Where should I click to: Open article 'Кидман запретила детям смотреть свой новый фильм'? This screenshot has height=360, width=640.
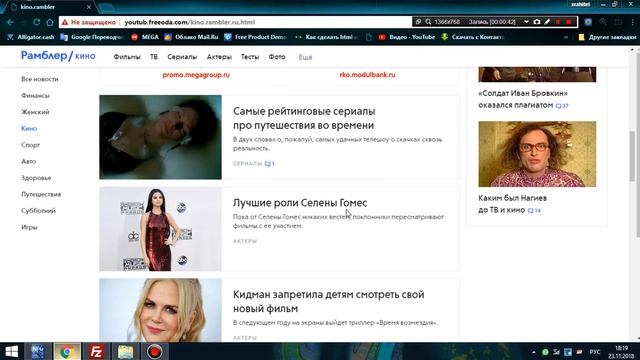(329, 301)
